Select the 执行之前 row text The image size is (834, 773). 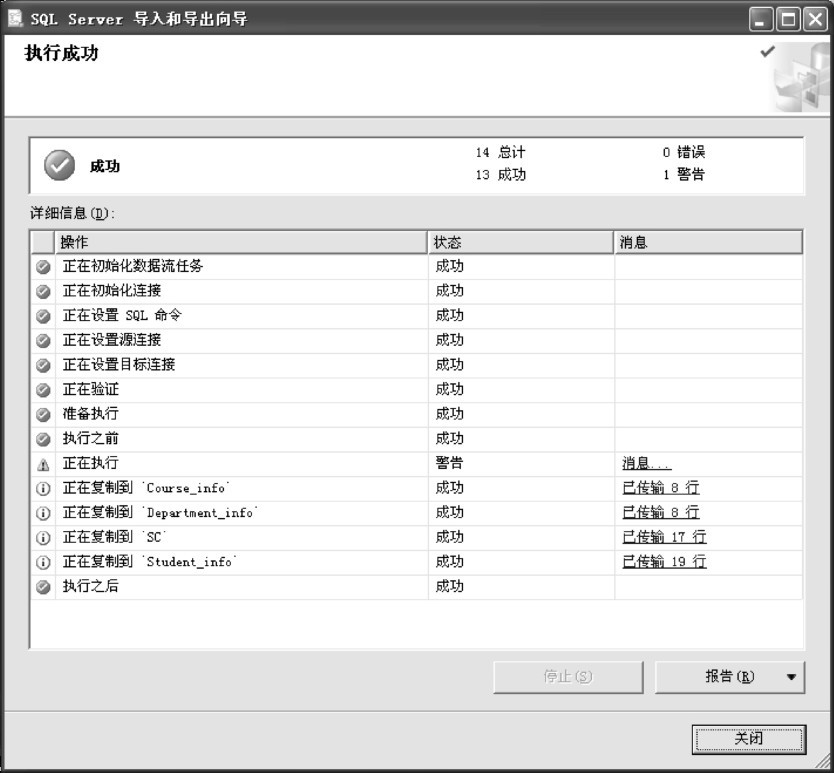coord(91,438)
